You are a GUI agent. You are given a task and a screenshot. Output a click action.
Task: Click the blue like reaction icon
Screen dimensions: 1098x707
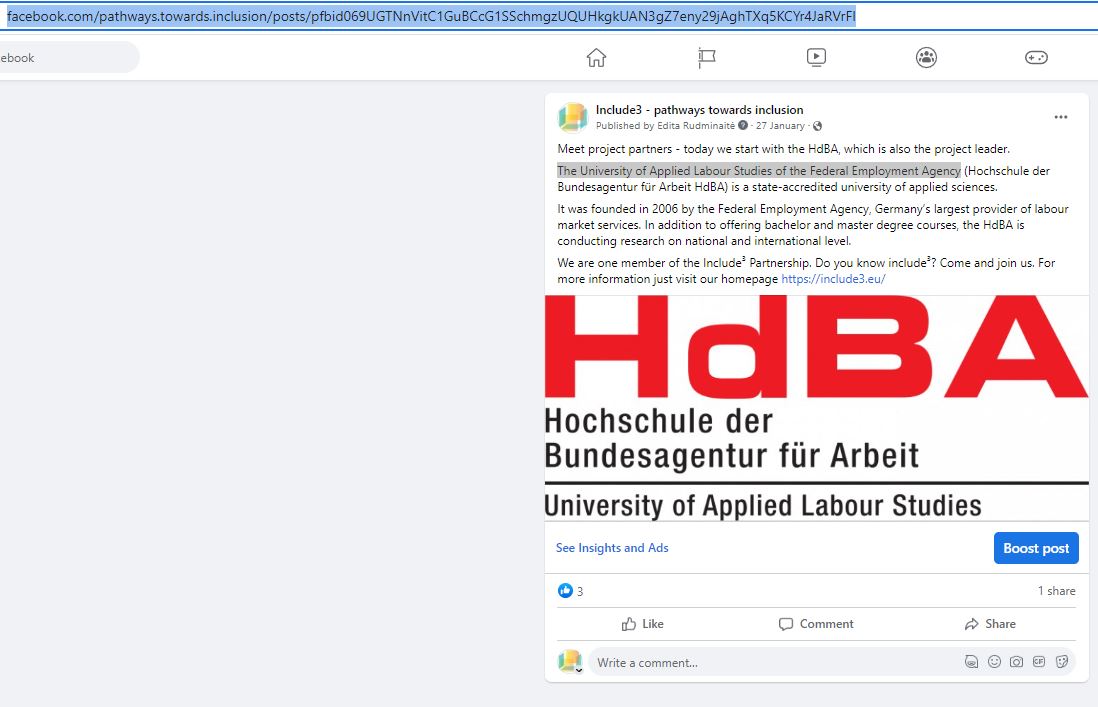pos(565,591)
